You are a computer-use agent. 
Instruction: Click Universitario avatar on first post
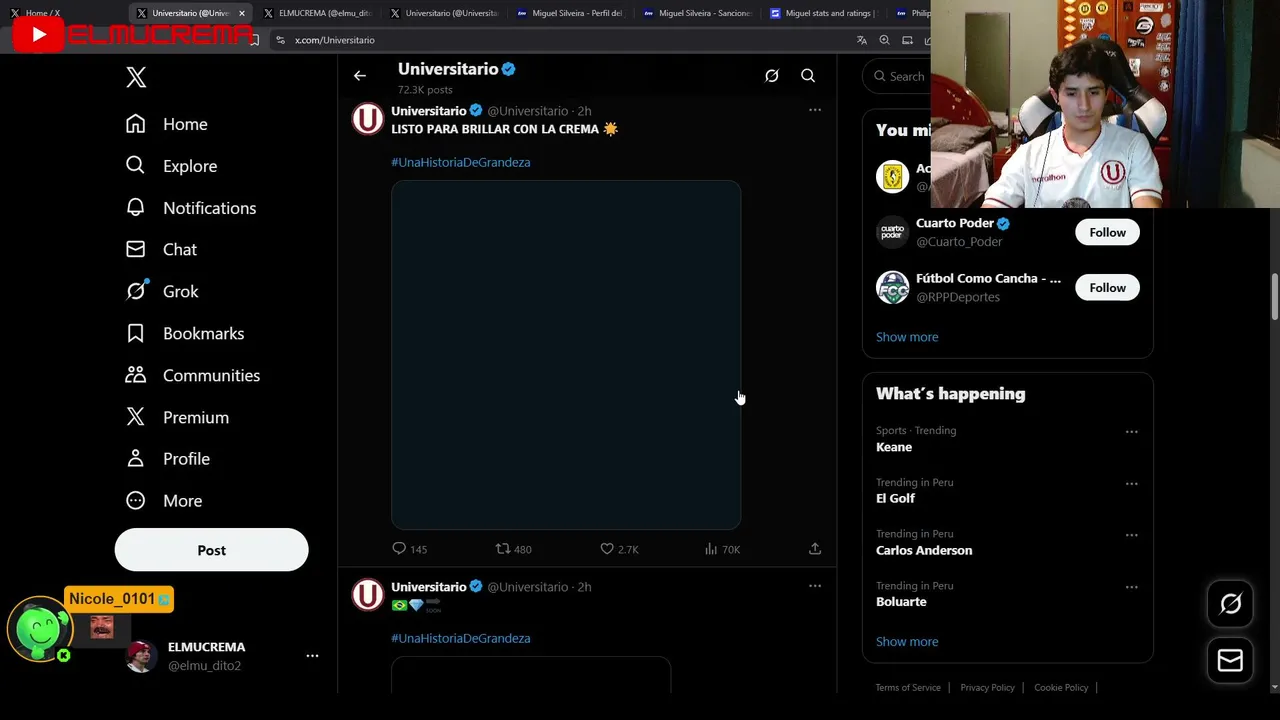coord(368,119)
